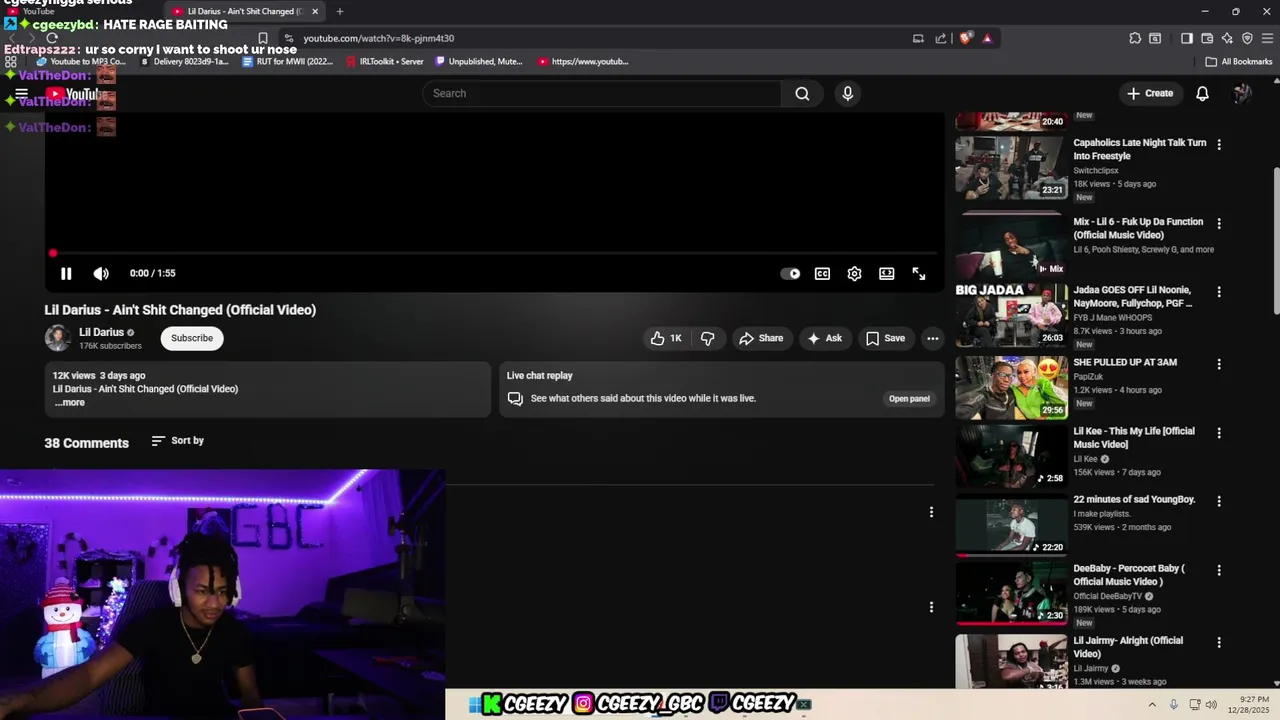Viewport: 1280px width, 720px height.
Task: Subscribe to Lil Darius channel
Action: 192,338
